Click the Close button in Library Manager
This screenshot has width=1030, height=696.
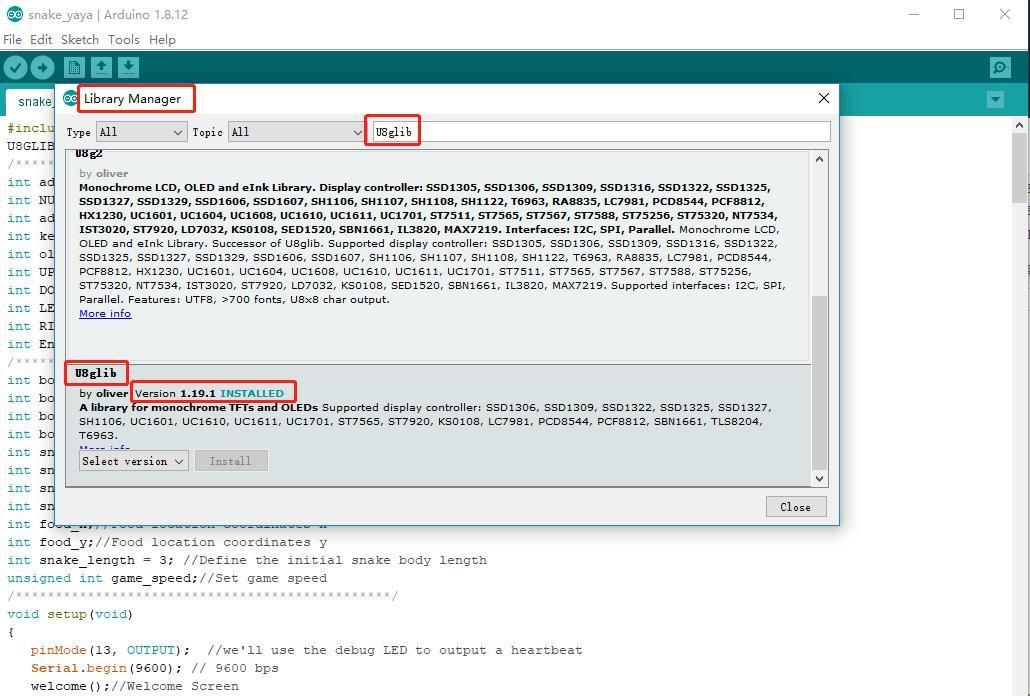tap(795, 507)
